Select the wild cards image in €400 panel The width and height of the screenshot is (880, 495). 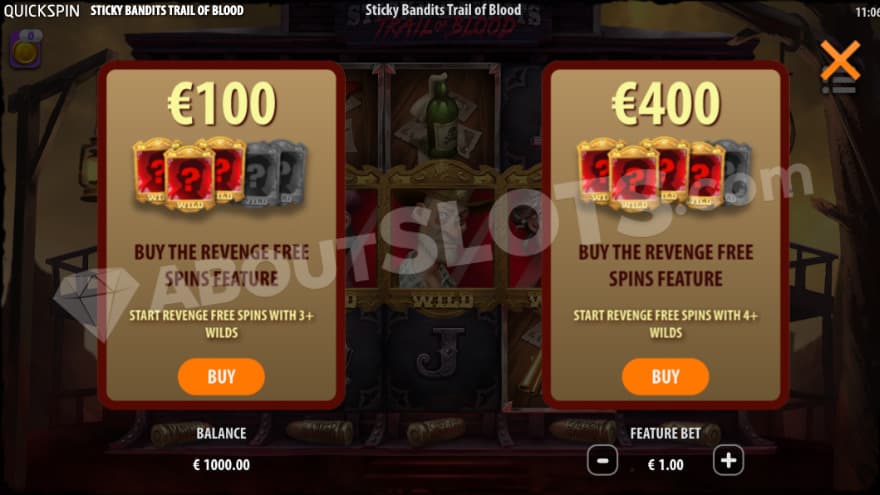[x=664, y=174]
